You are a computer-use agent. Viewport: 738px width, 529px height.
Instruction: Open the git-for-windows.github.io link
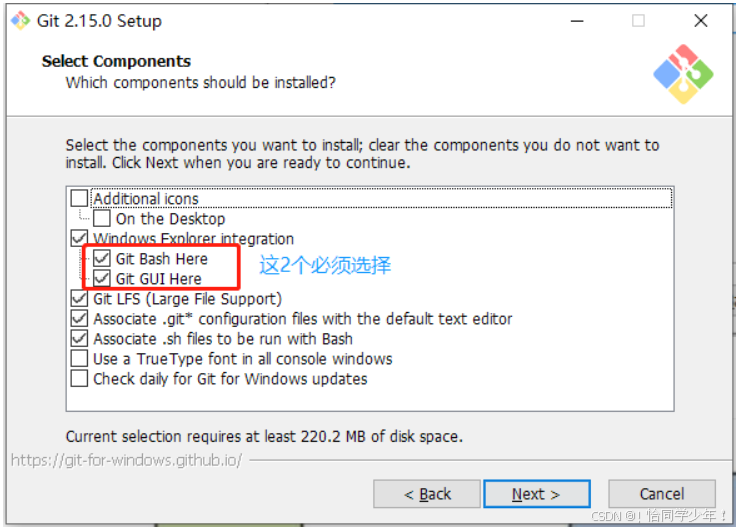(x=127, y=460)
